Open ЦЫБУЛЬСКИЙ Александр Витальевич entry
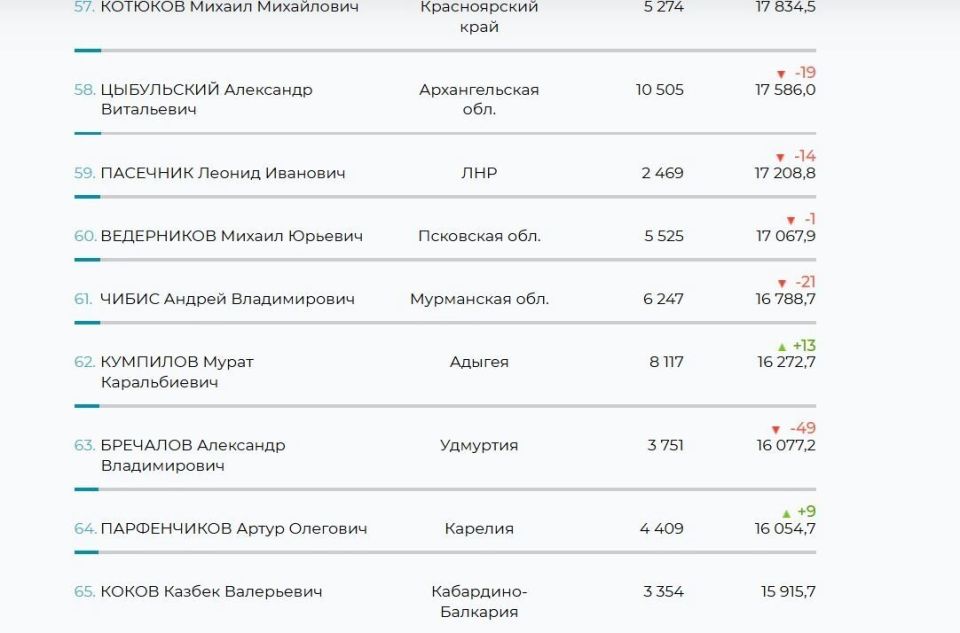The height and width of the screenshot is (633, 960). click(x=206, y=99)
